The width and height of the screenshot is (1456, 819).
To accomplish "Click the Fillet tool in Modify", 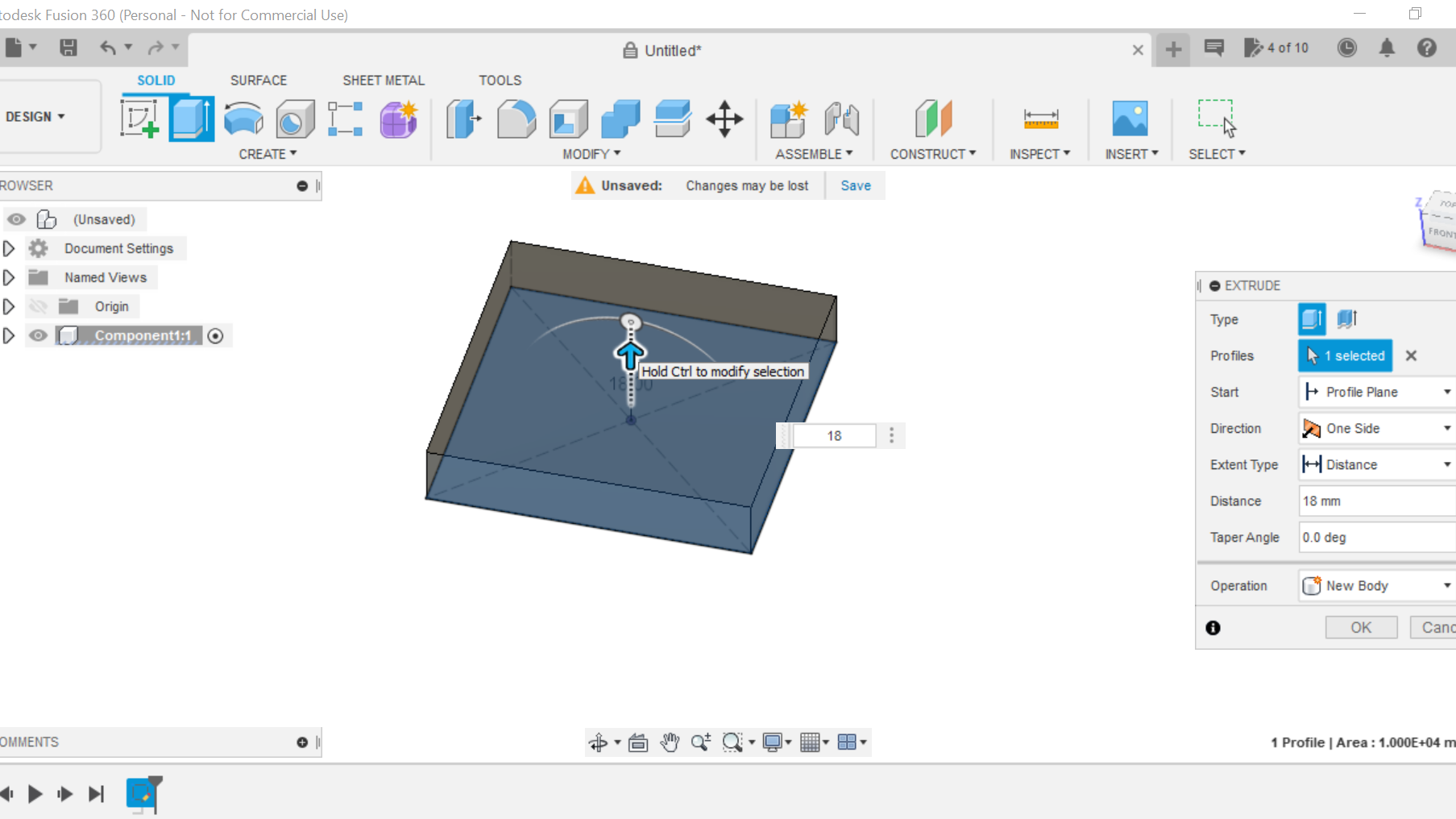I will 516,118.
